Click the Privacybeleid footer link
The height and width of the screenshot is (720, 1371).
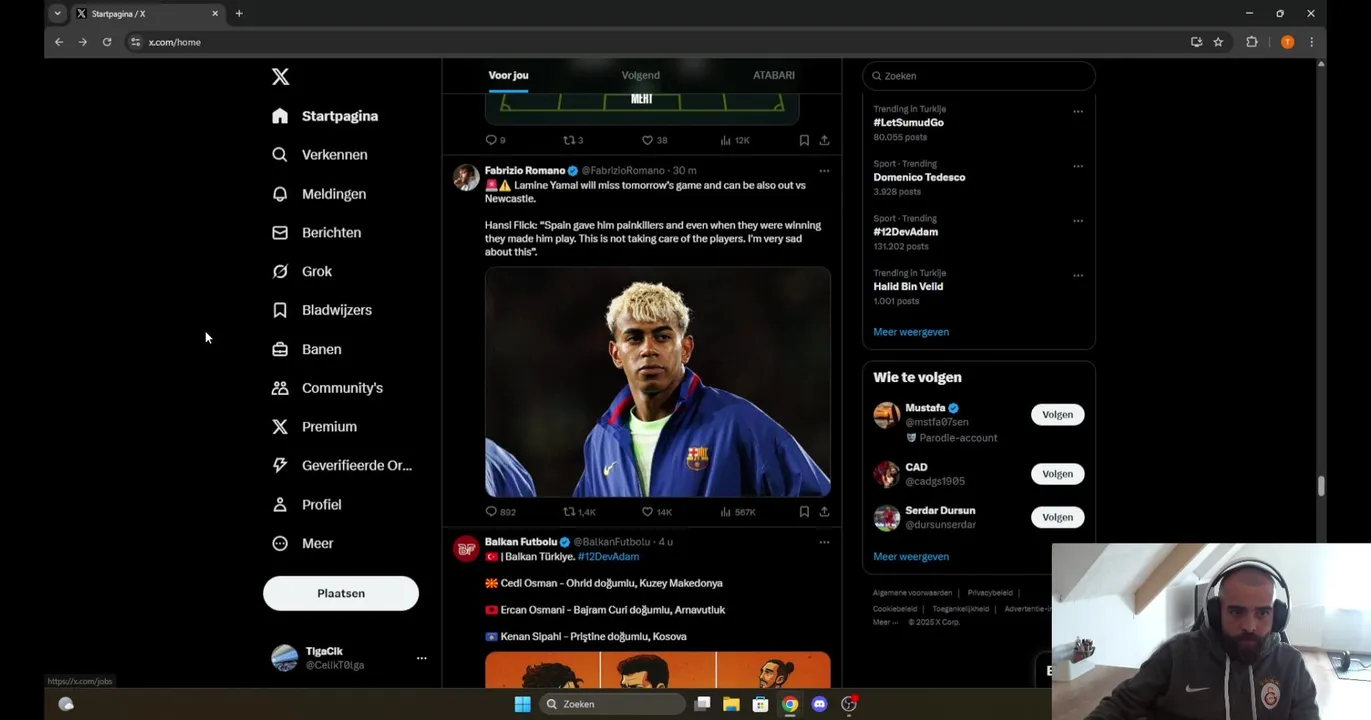pos(990,593)
